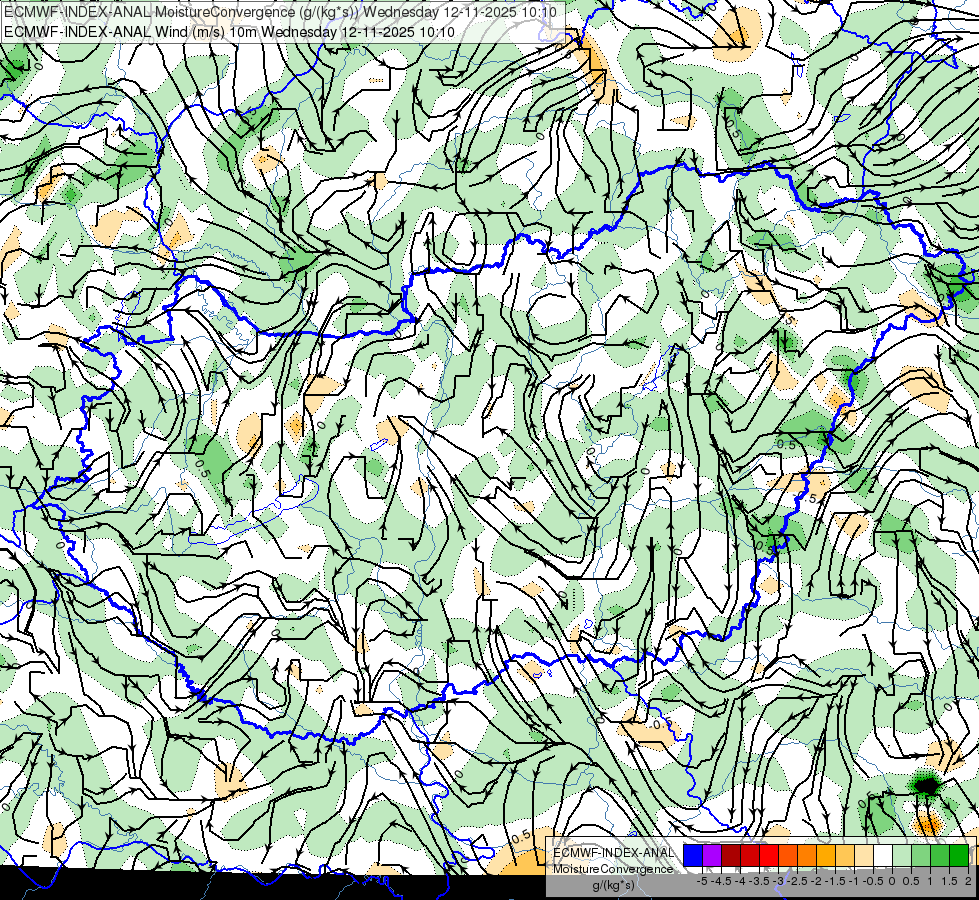This screenshot has height=900, width=979.
Task: Click the legend value 0
Action: pos(893,881)
